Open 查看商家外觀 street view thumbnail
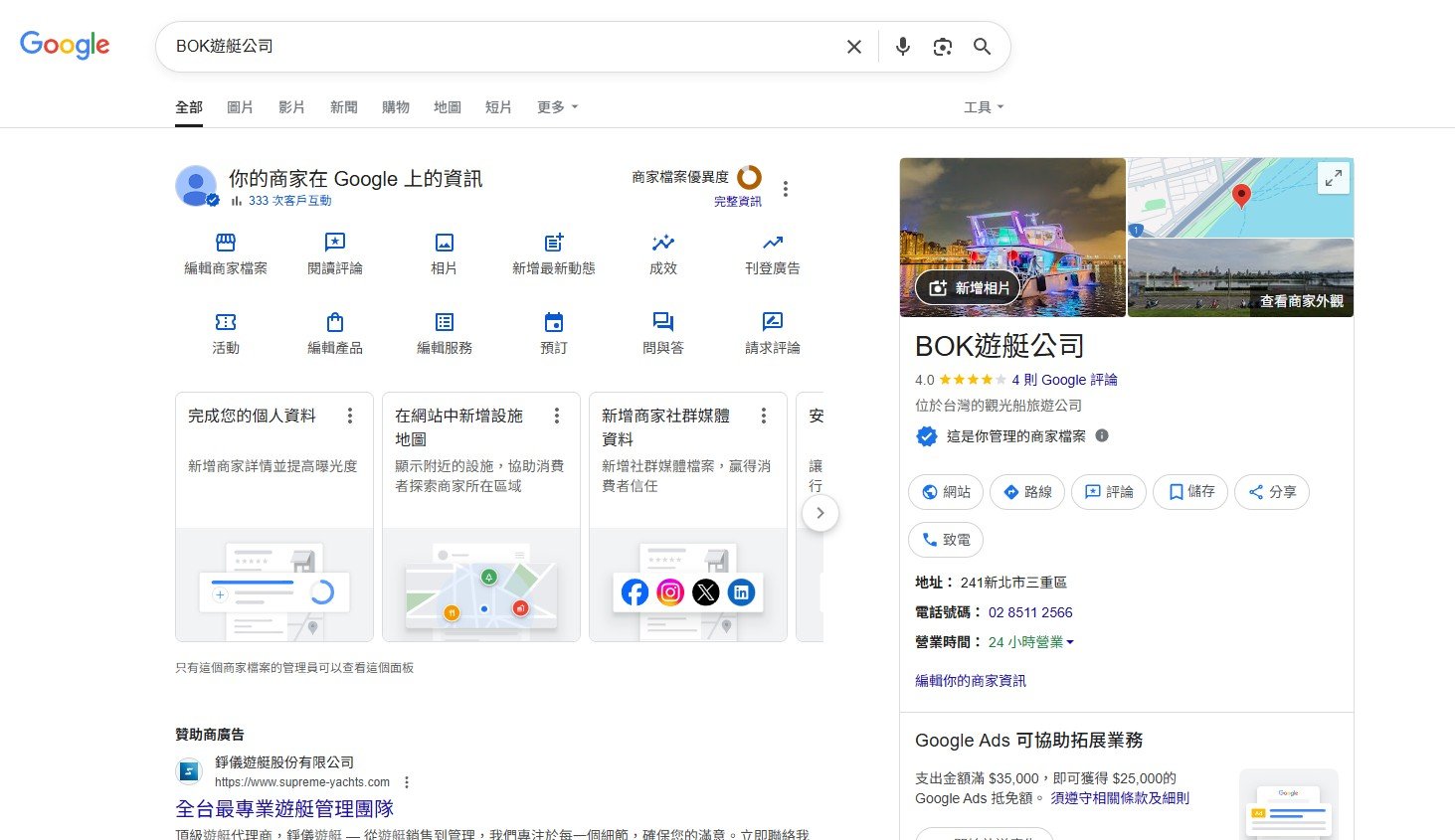Screen dimensions: 1455x840 pyautogui.click(x=1240, y=278)
